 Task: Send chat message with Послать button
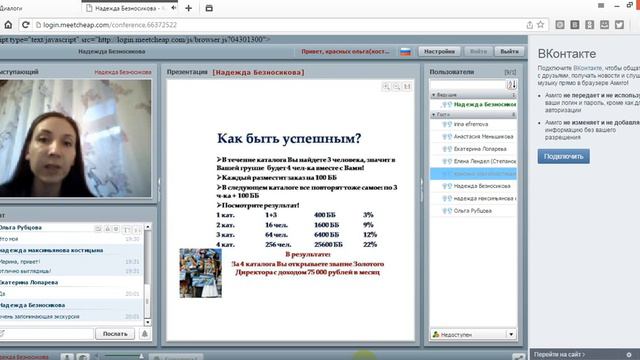pyautogui.click(x=115, y=333)
